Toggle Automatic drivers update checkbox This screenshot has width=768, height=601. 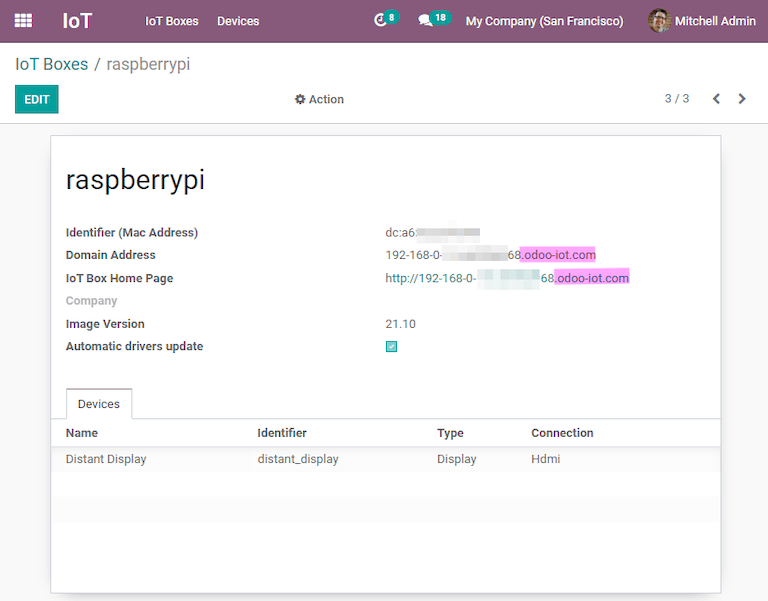(x=391, y=347)
